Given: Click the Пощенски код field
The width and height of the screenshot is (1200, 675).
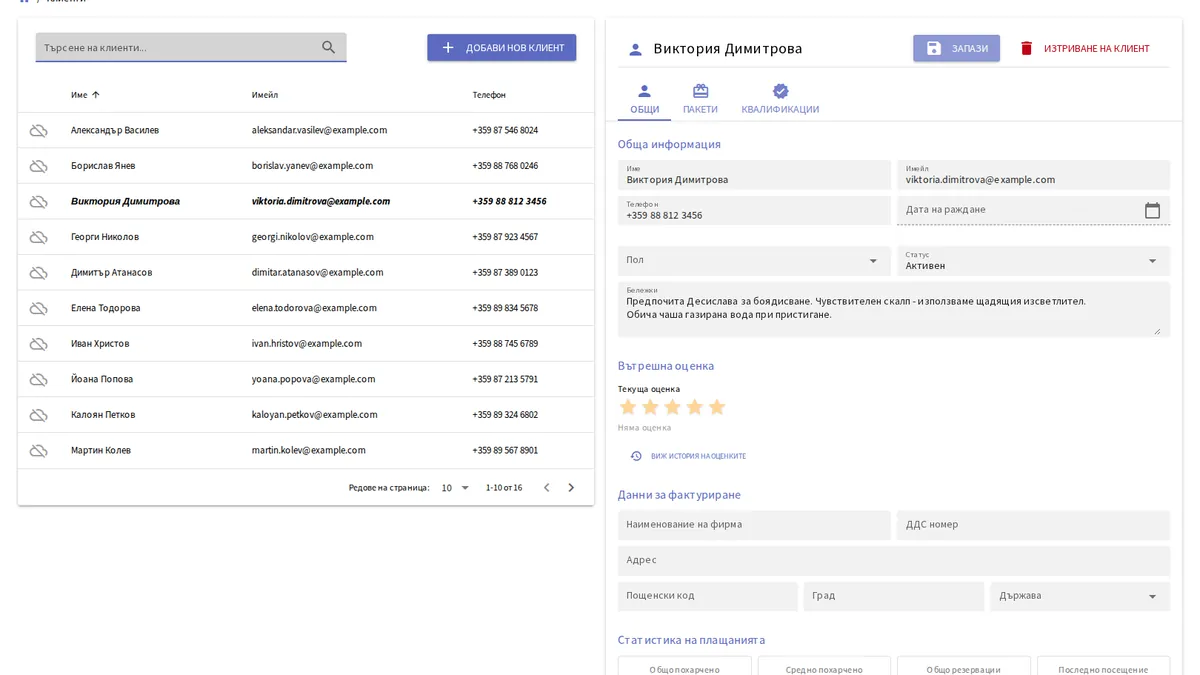Looking at the screenshot, I should (708, 596).
